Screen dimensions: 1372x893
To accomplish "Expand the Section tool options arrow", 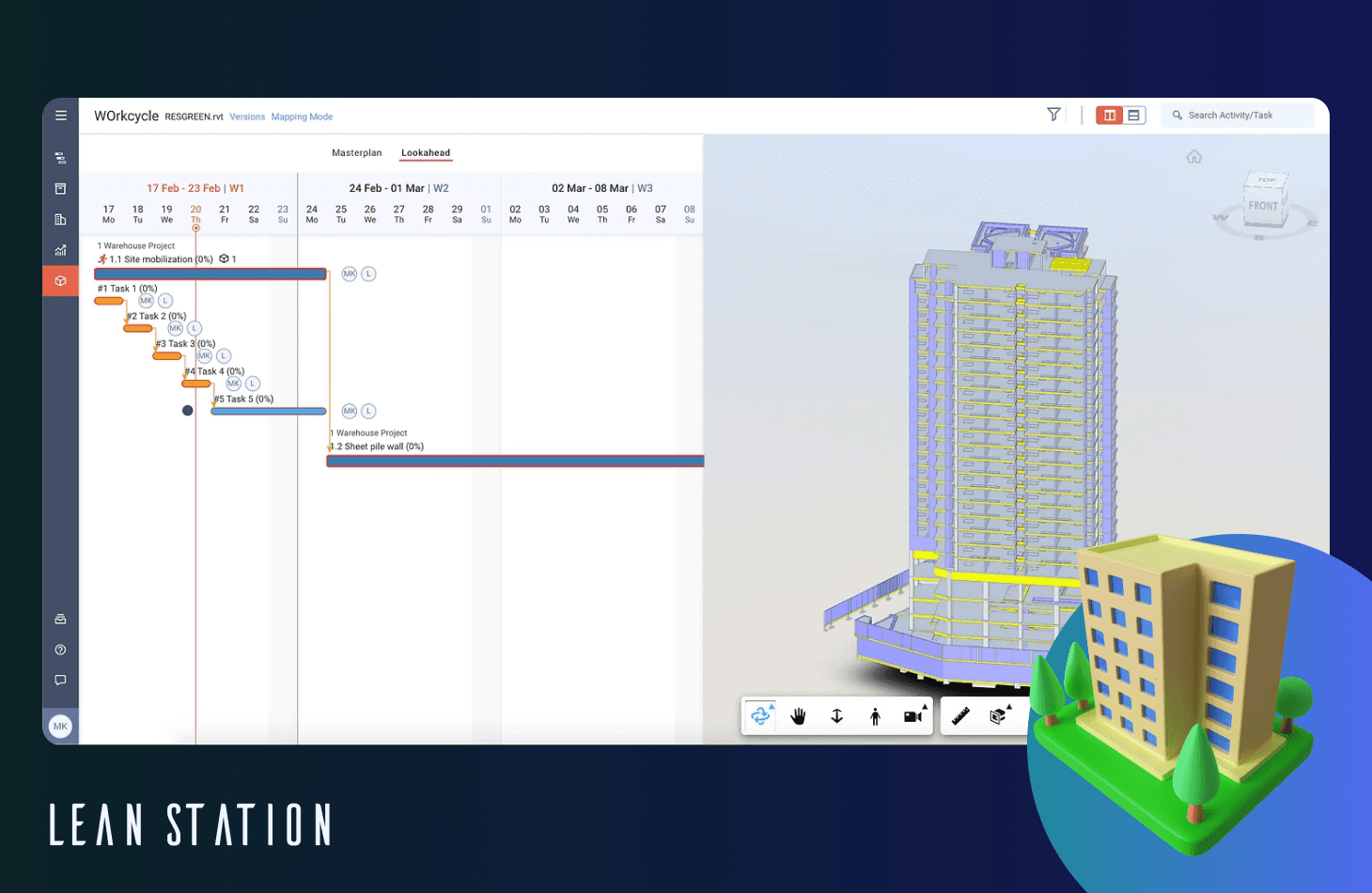I will point(1009,706).
